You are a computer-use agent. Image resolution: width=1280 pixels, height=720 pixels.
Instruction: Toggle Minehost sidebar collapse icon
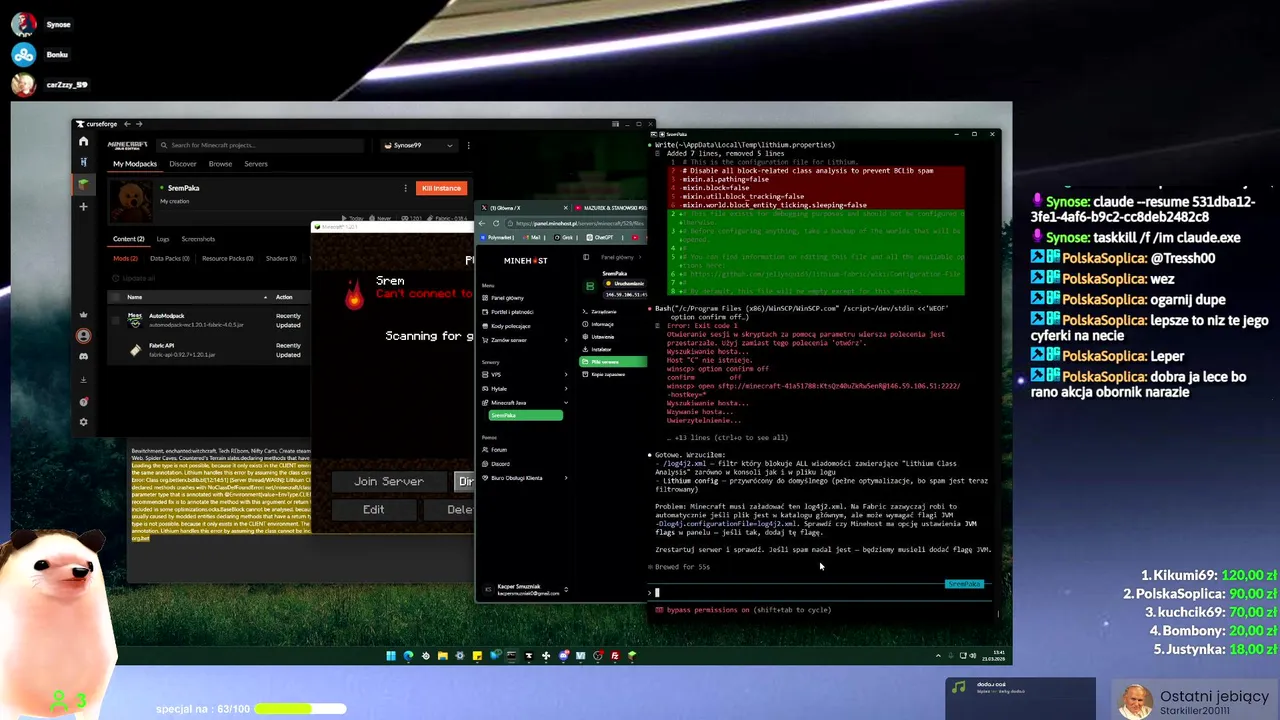click(x=586, y=257)
